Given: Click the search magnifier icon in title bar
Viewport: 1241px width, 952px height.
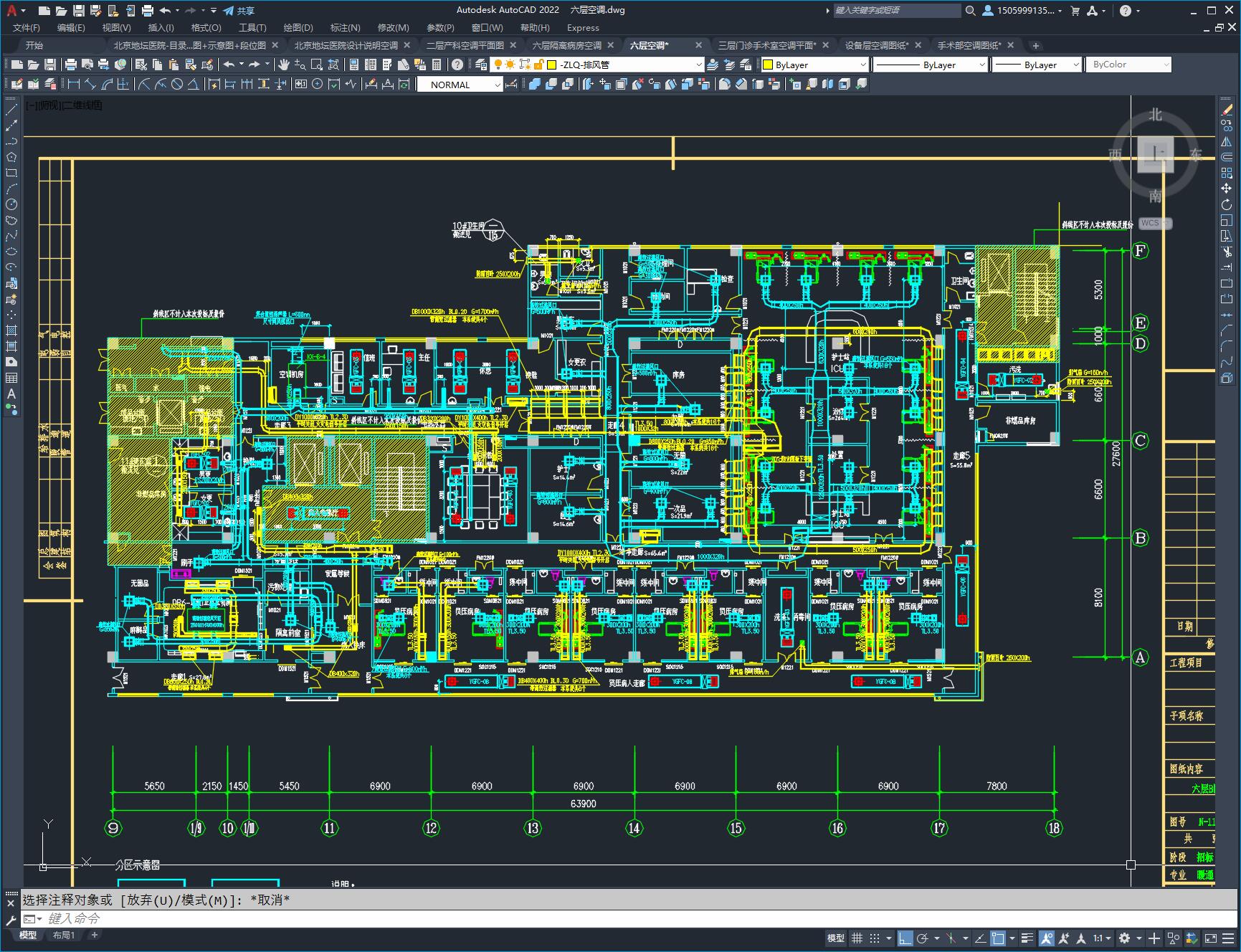Looking at the screenshot, I should tap(971, 11).
